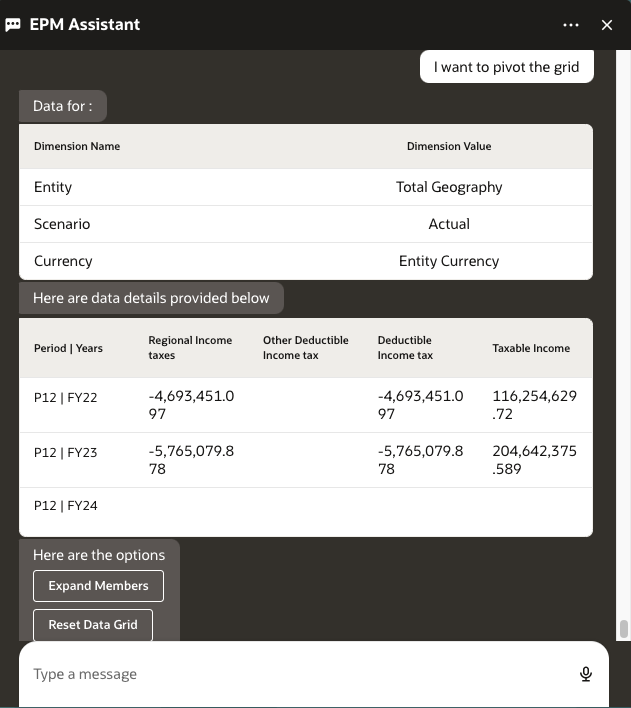Click the Entity Currency value cell
Image resolution: width=631 pixels, height=708 pixels.
point(449,261)
